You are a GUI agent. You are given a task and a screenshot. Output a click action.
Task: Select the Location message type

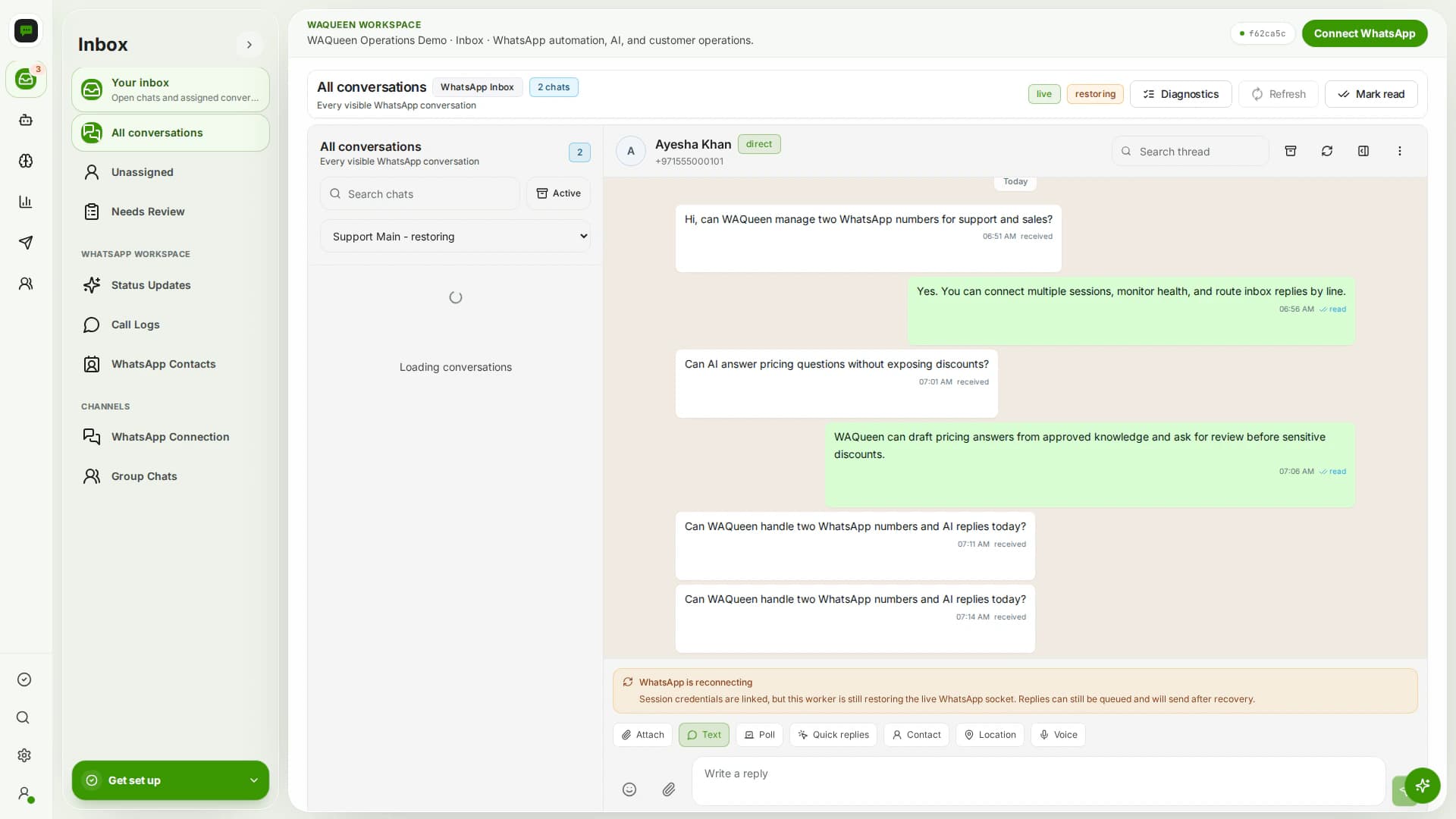990,735
